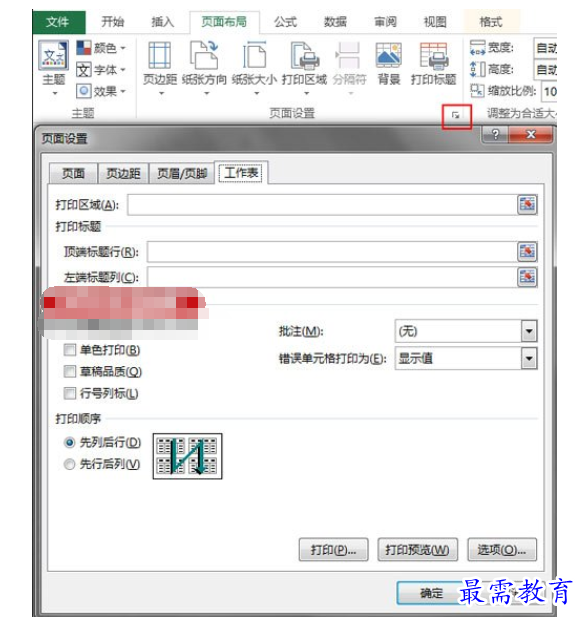Click the 打印预览(W) button
Image resolution: width=581 pixels, height=623 pixels.
(417, 550)
